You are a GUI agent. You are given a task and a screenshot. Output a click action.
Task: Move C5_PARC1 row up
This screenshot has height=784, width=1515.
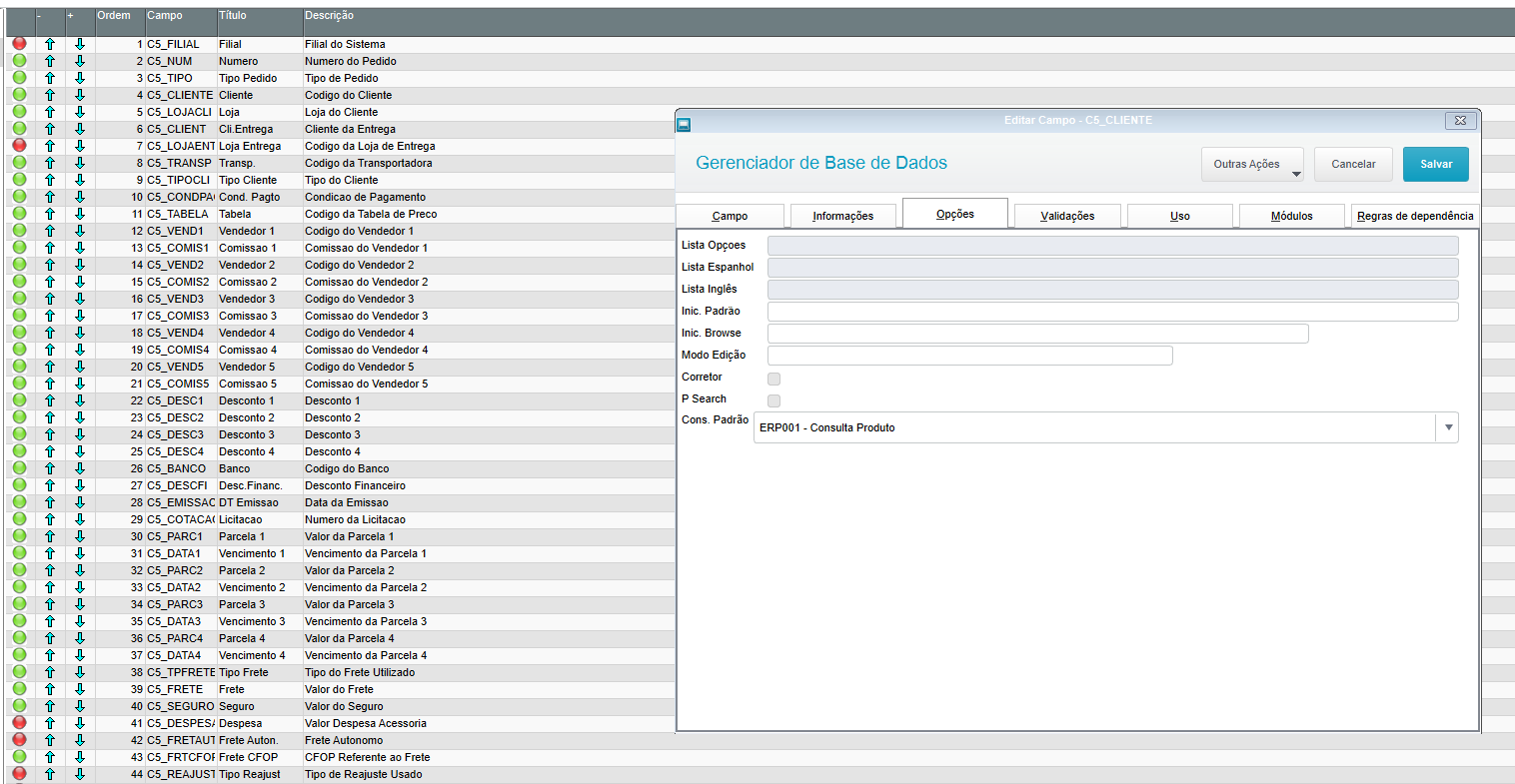50,536
